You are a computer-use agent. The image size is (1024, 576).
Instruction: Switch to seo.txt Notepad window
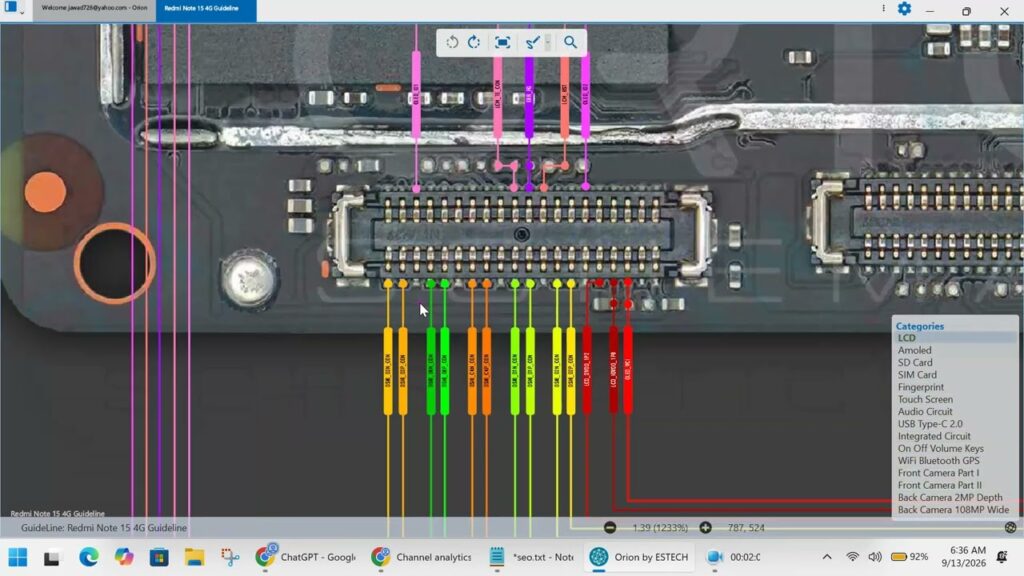coord(532,557)
